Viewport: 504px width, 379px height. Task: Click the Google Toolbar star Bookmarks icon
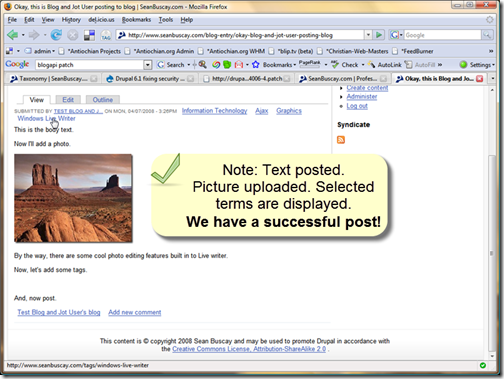tap(255, 65)
